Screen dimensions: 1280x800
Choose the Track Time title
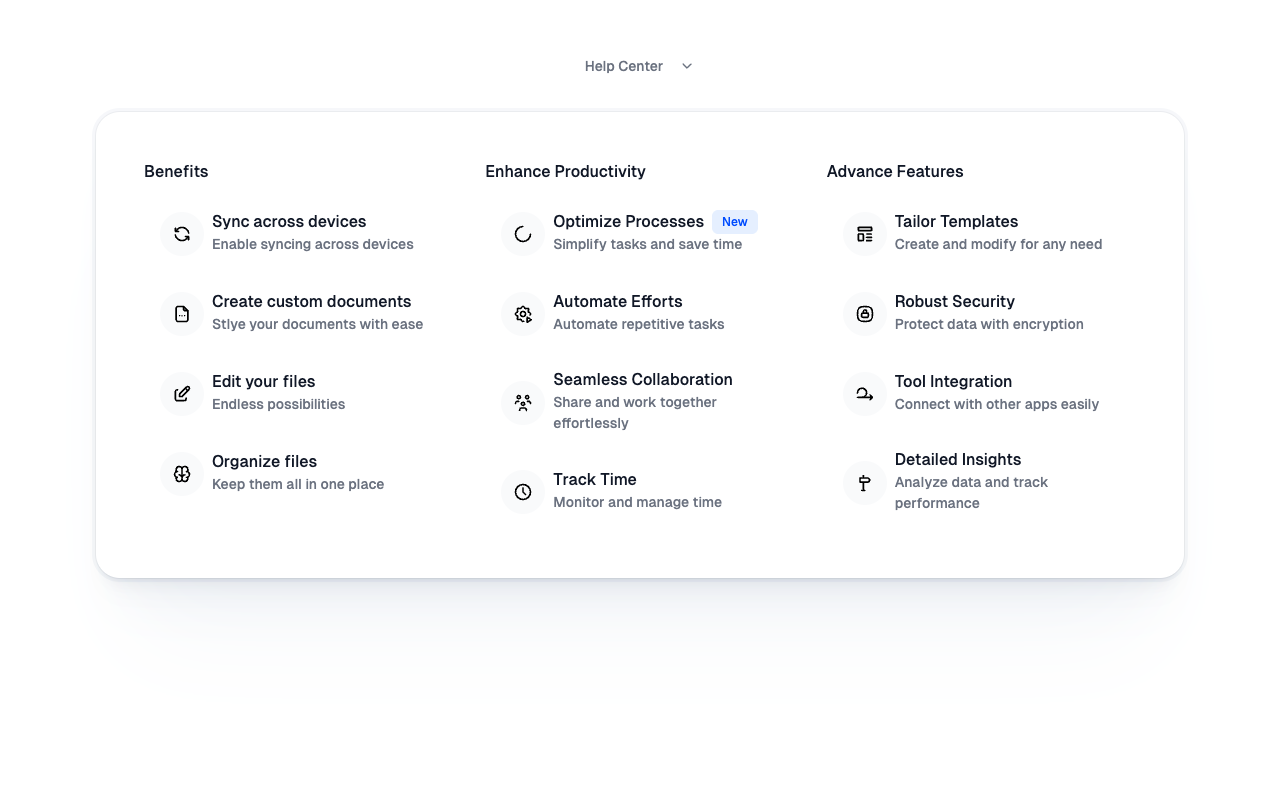click(x=595, y=479)
